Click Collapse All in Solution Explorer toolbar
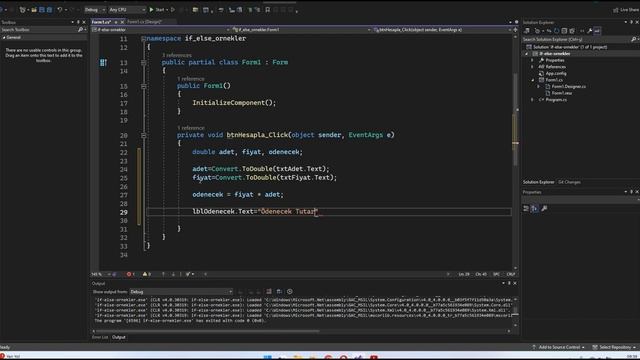The image size is (640, 360). click(564, 31)
